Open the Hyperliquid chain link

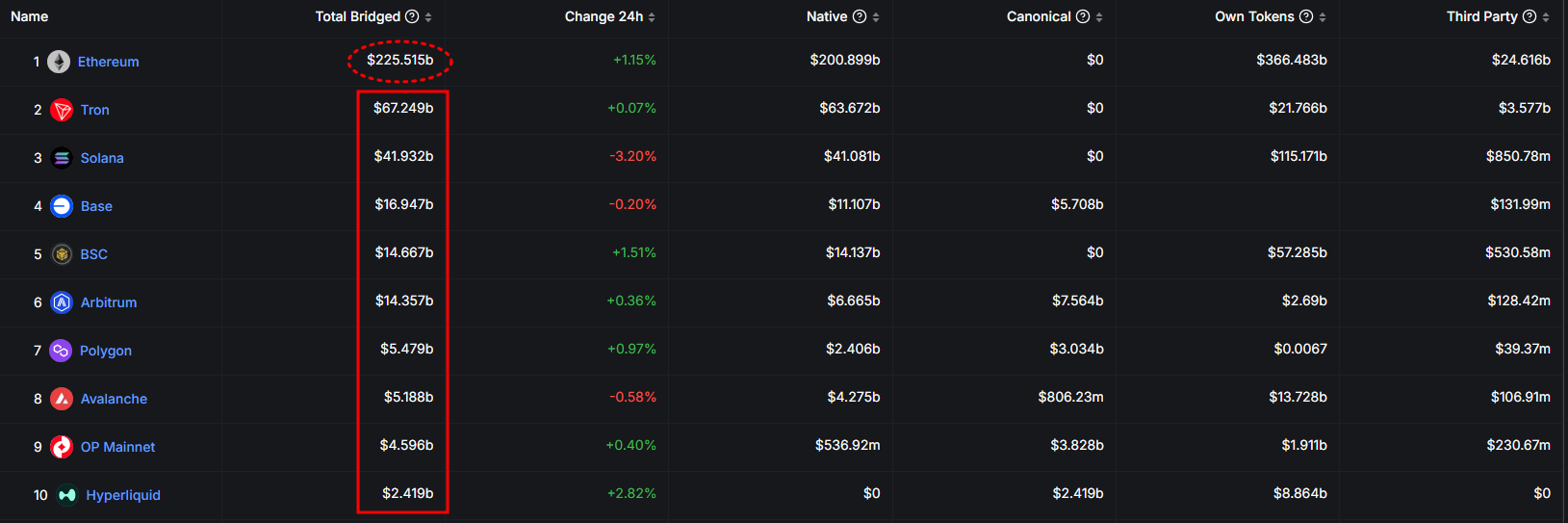[123, 495]
